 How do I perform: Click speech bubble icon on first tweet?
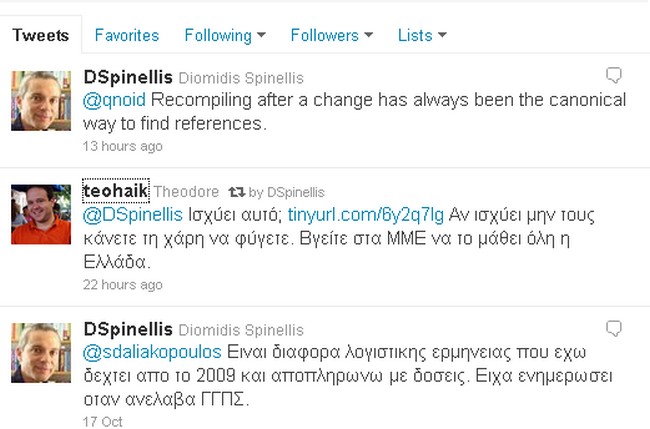(x=615, y=75)
